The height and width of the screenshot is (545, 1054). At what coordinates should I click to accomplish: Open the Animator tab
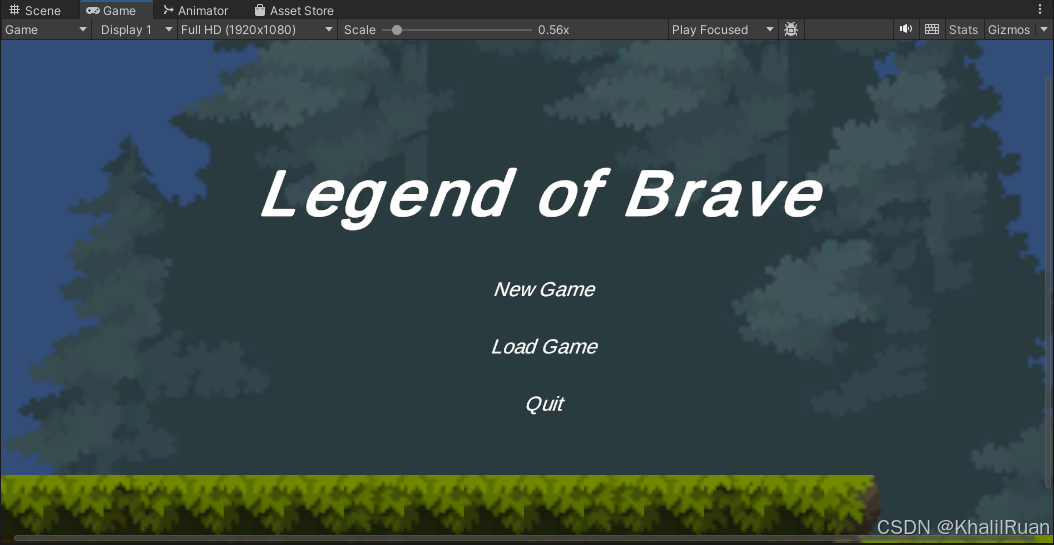click(196, 10)
